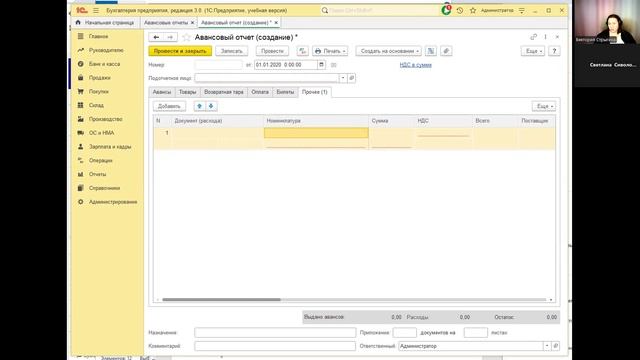Viewport: 640px width, 360px height.
Task: Open the date calendar picker icon
Action: [x=321, y=64]
